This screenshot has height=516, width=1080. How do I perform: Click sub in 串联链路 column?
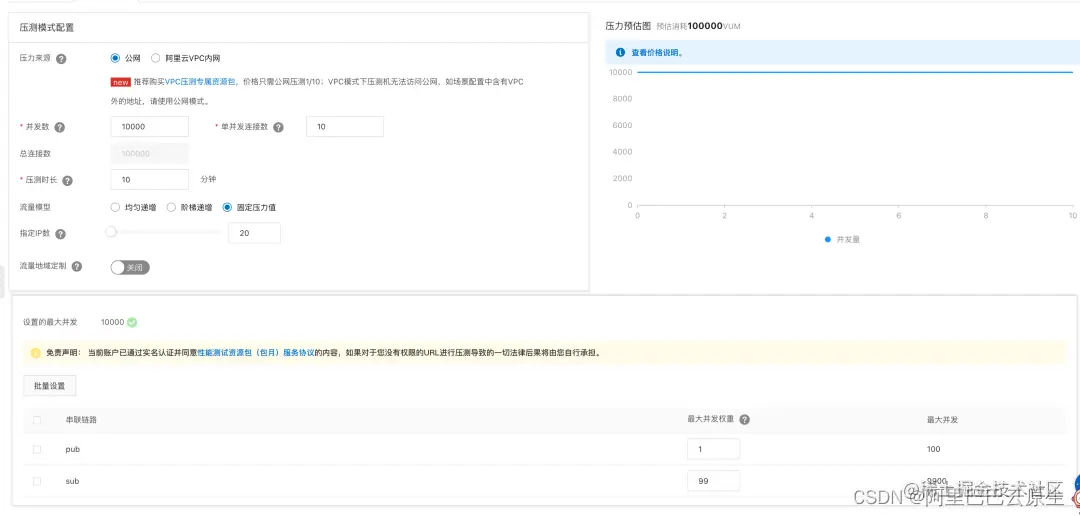[72, 482]
